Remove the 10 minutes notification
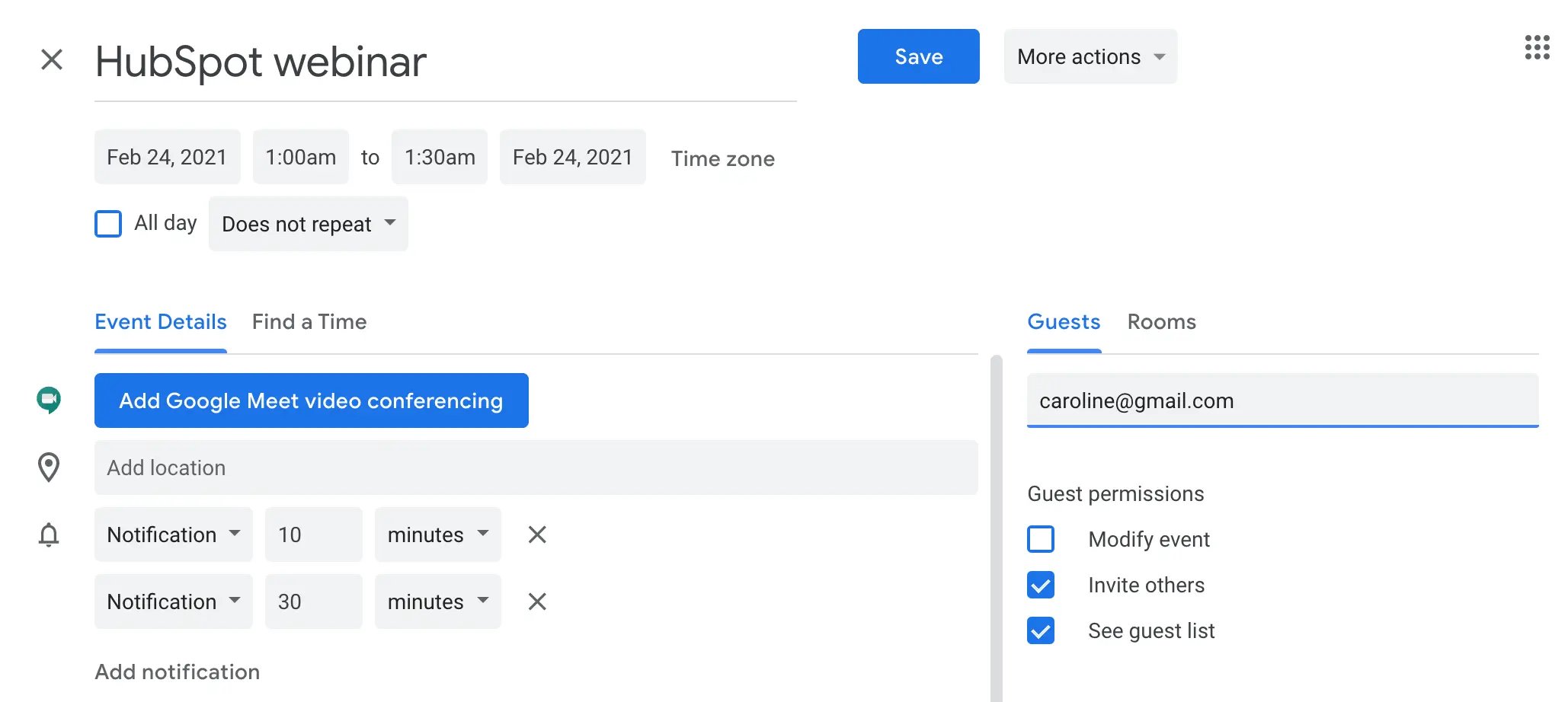 tap(537, 534)
